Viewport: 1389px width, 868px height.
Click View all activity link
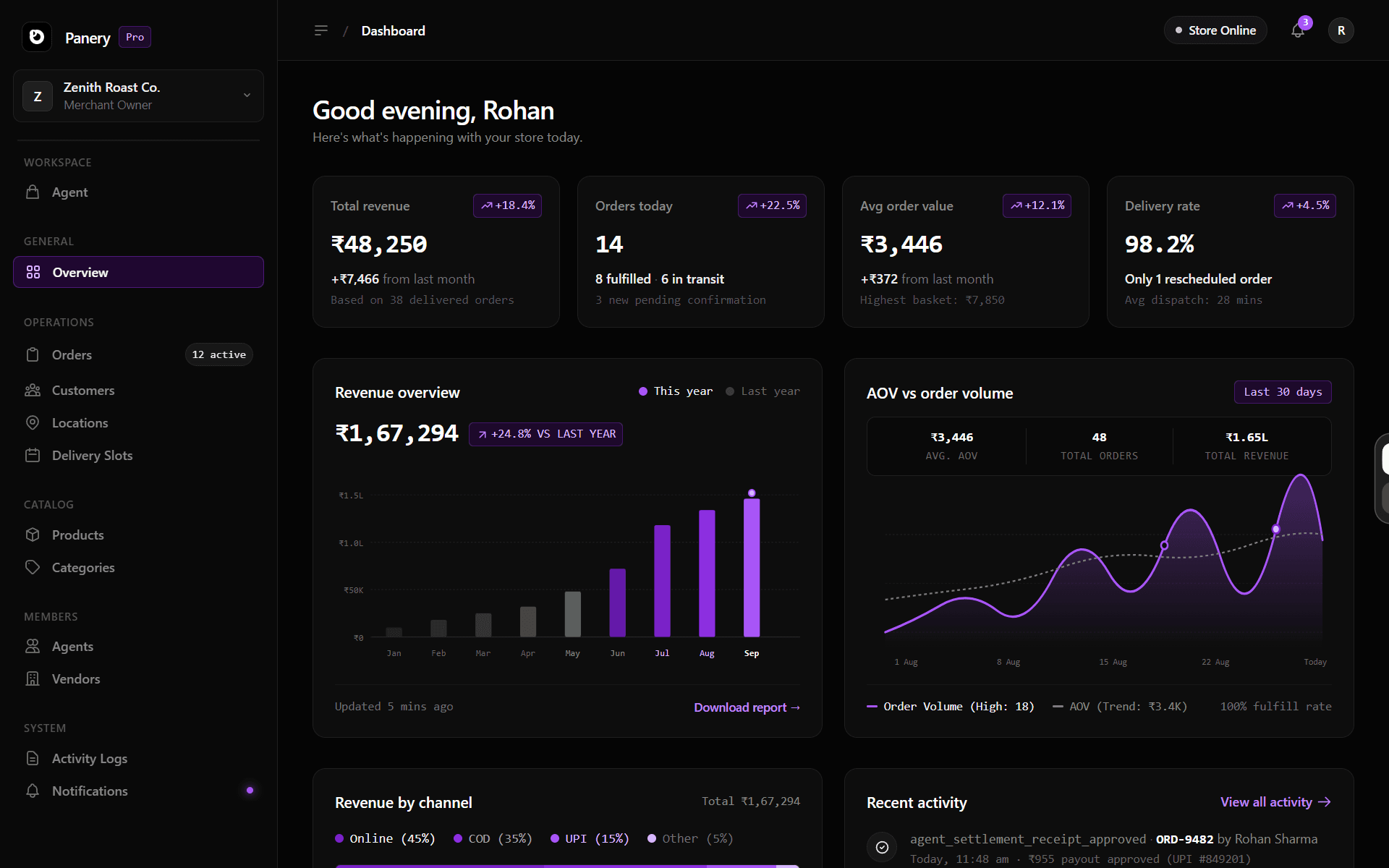click(x=1275, y=802)
